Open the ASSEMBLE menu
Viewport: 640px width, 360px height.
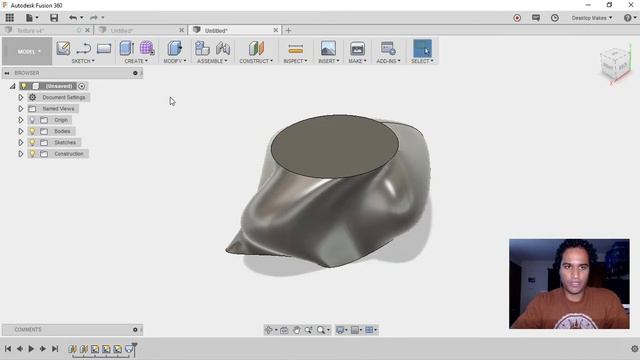tap(212, 61)
